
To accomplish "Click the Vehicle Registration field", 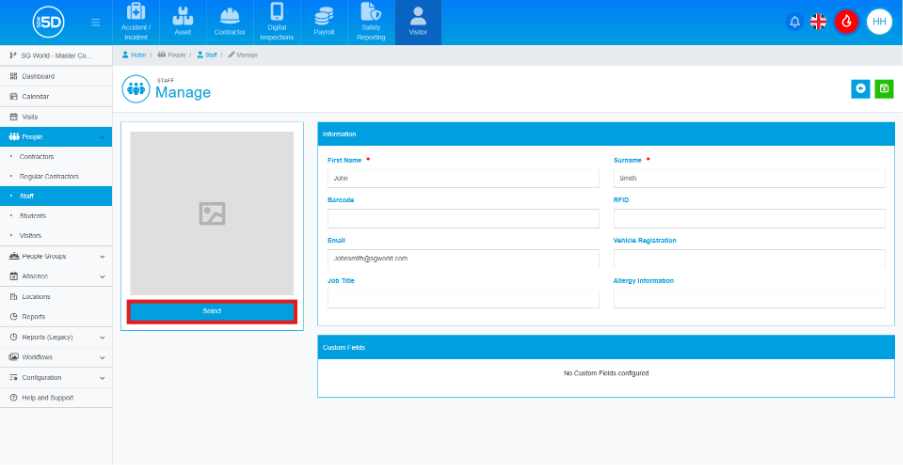I will [x=749, y=259].
